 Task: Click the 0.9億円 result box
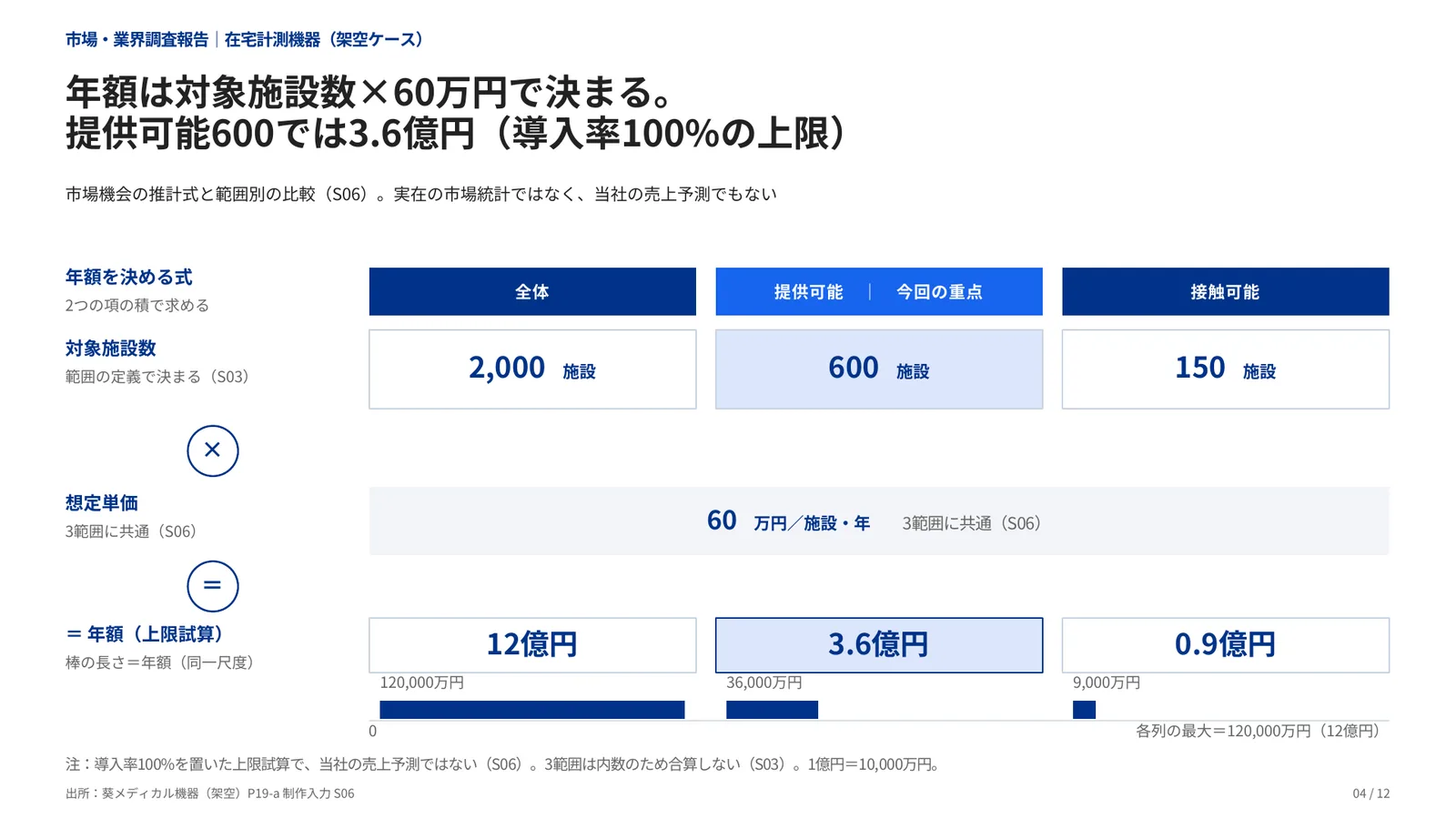pos(1225,645)
